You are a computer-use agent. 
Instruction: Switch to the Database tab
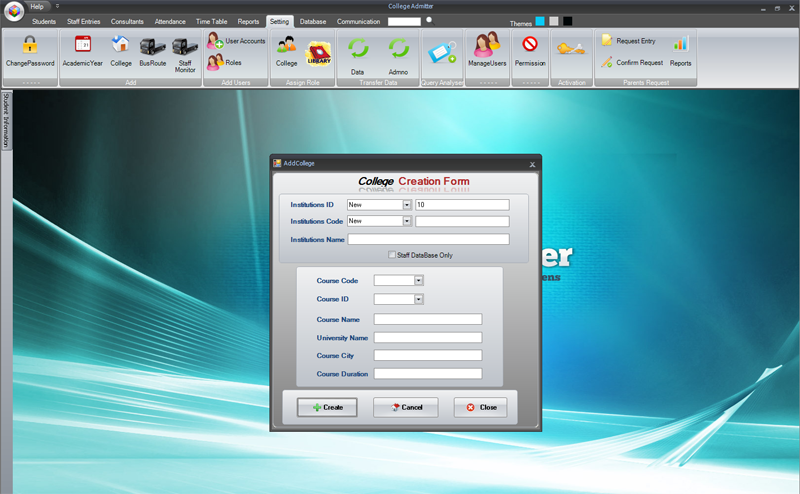(x=313, y=21)
